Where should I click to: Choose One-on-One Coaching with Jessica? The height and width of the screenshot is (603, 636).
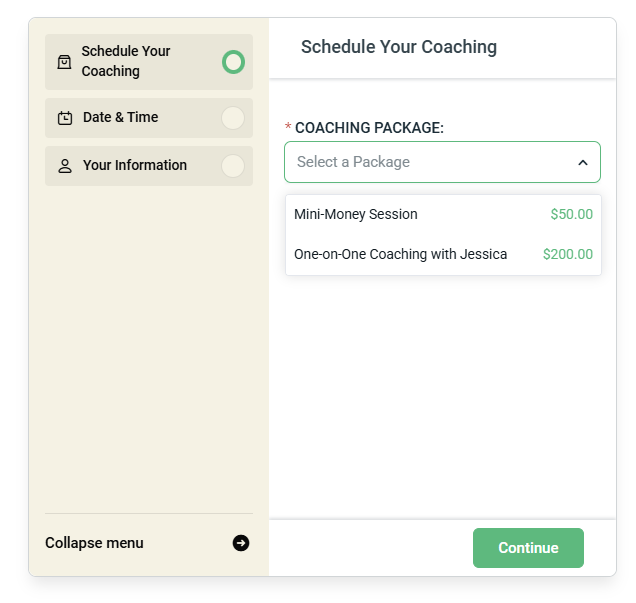(x=400, y=254)
